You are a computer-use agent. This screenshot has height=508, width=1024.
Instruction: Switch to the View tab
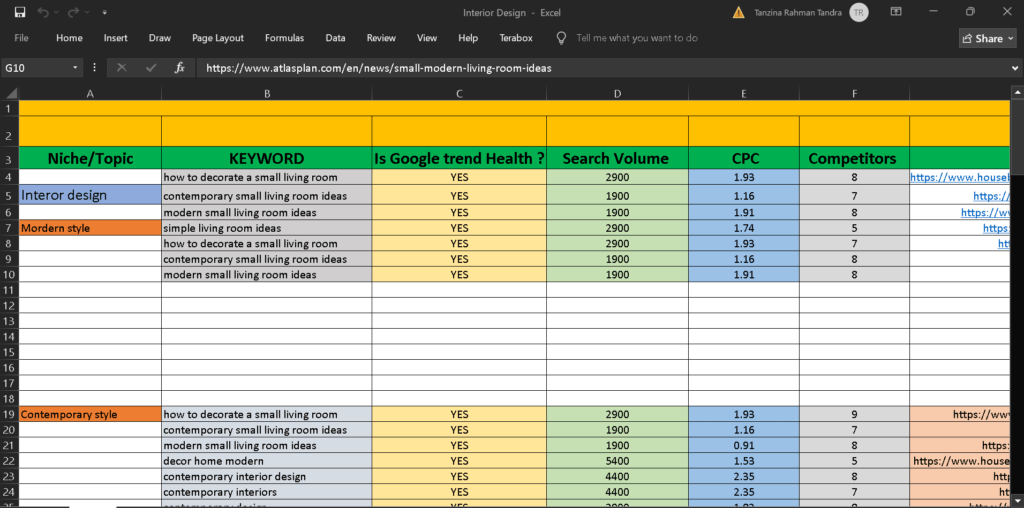(427, 38)
